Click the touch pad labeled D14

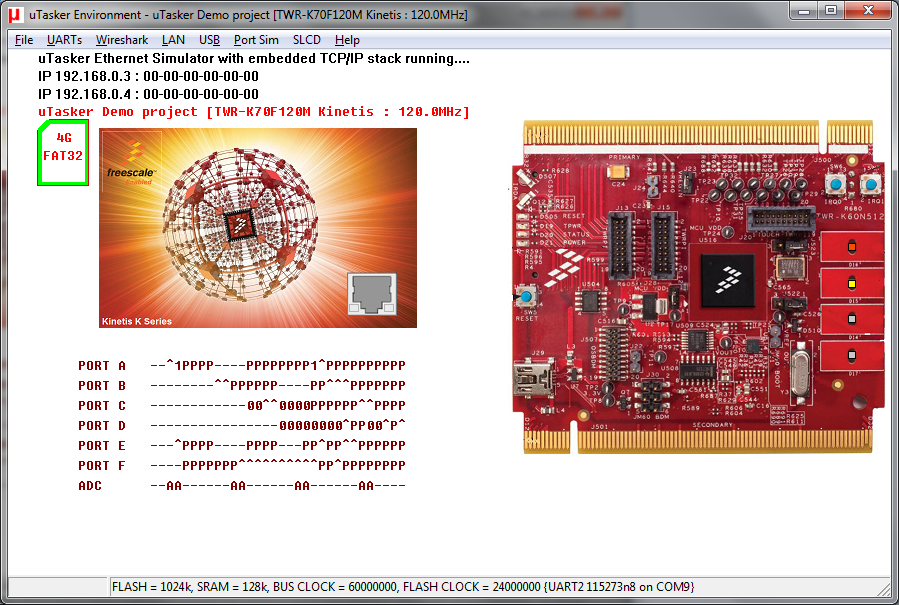(852, 319)
